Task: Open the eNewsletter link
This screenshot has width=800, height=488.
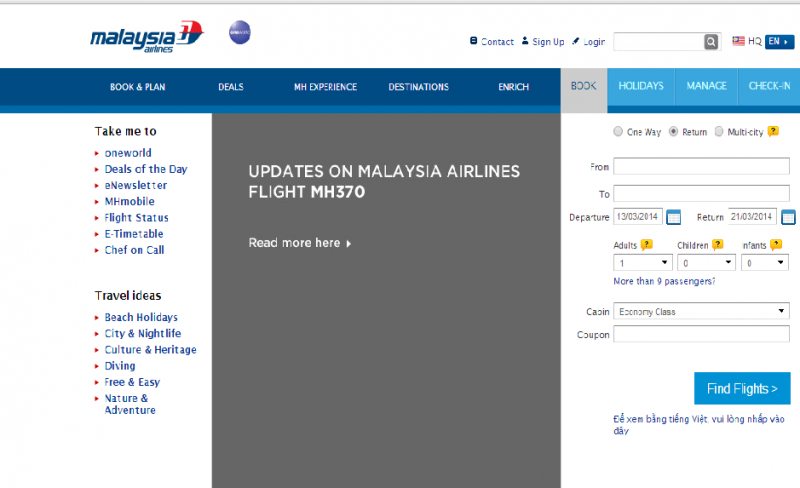Action: pyautogui.click(x=136, y=185)
